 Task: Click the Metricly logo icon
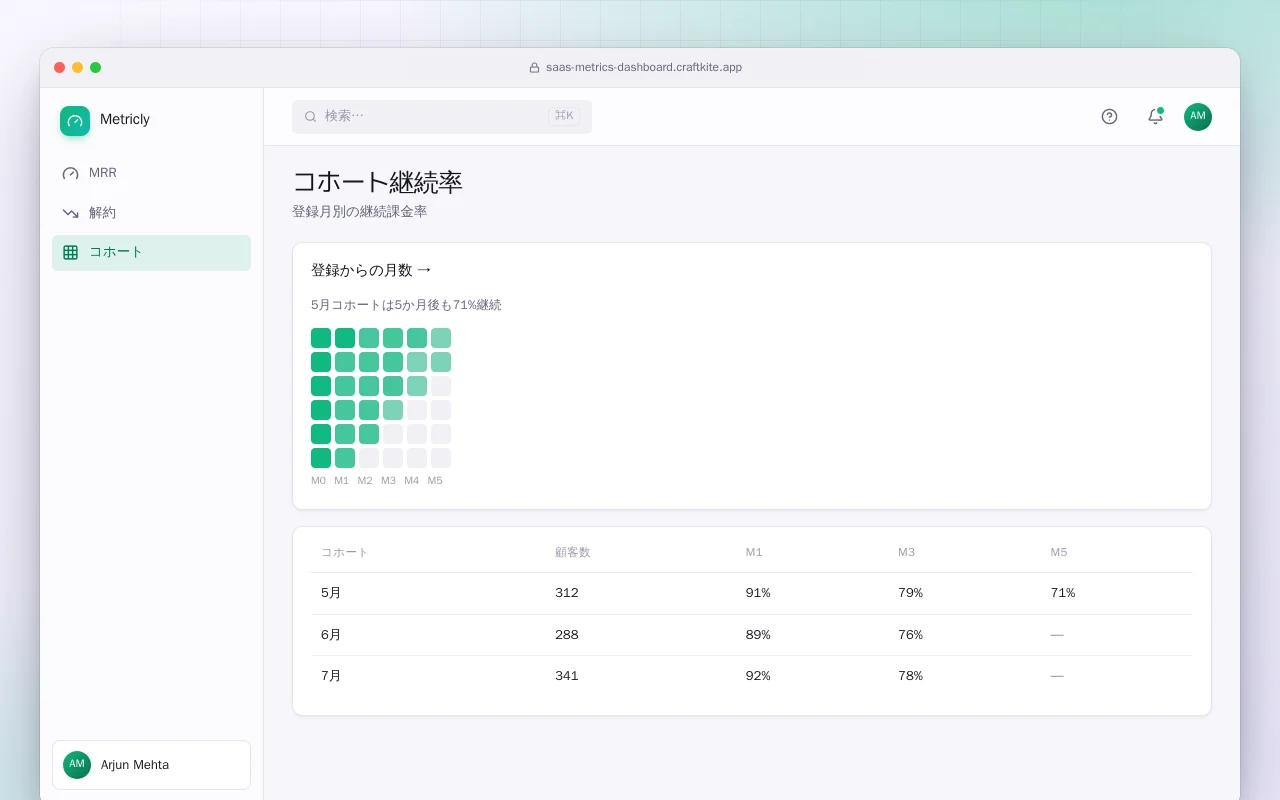tap(75, 121)
